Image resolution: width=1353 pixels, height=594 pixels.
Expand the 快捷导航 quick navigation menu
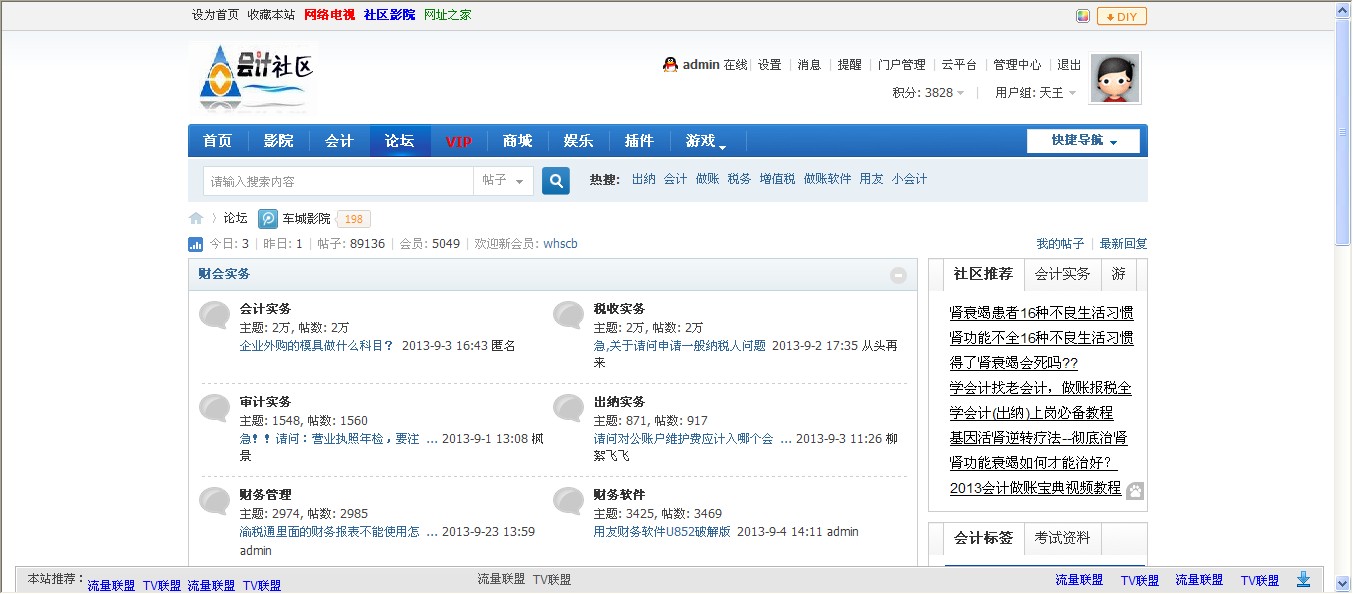(1083, 141)
